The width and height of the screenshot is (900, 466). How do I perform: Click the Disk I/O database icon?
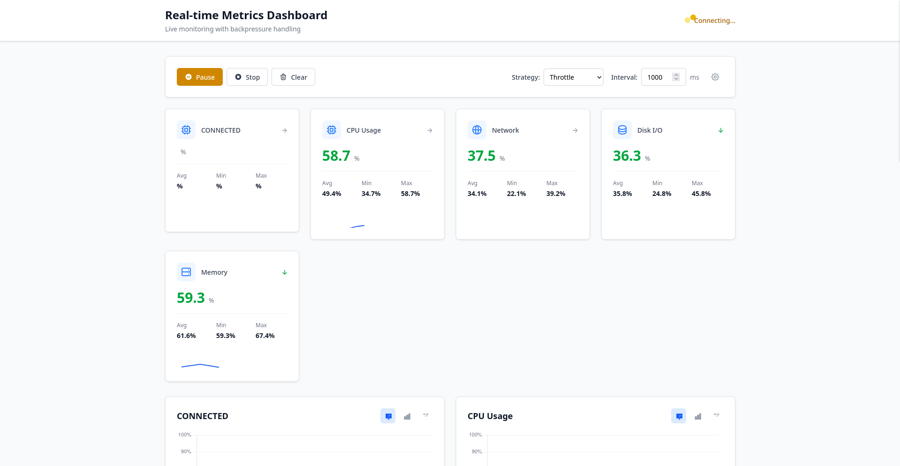622,130
